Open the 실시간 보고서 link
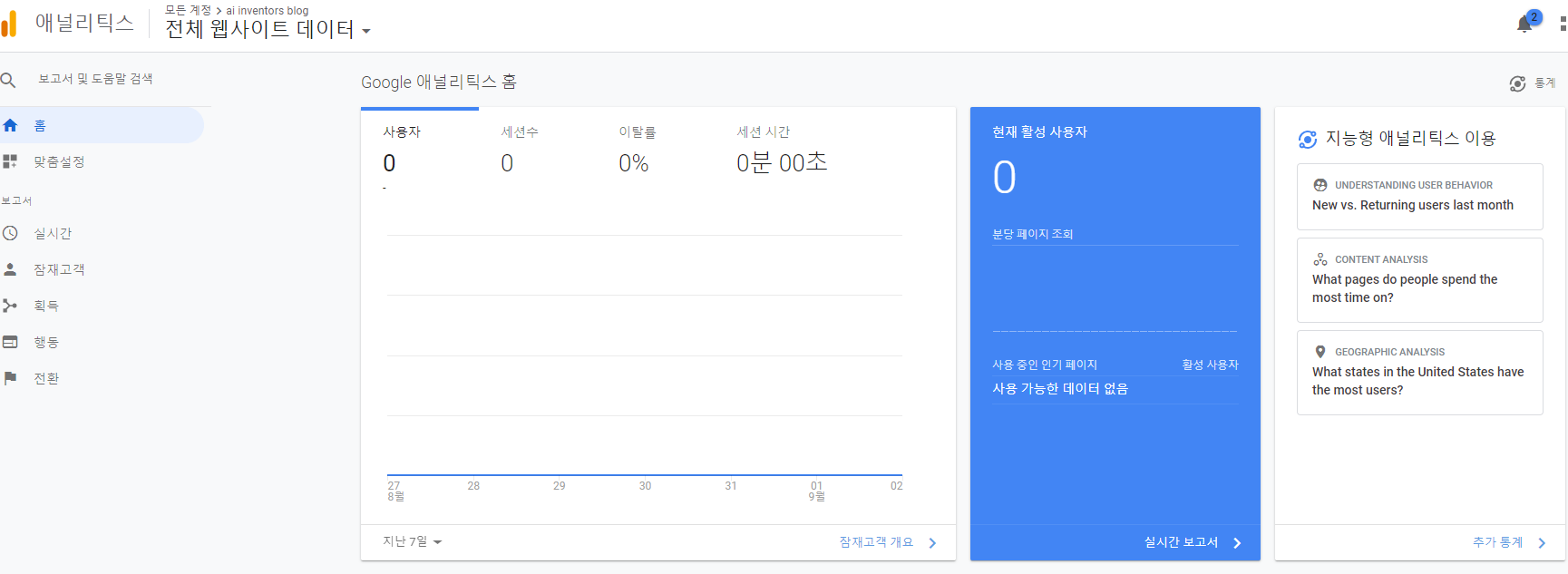Viewport: 1568px width, 574px height. click(1181, 542)
